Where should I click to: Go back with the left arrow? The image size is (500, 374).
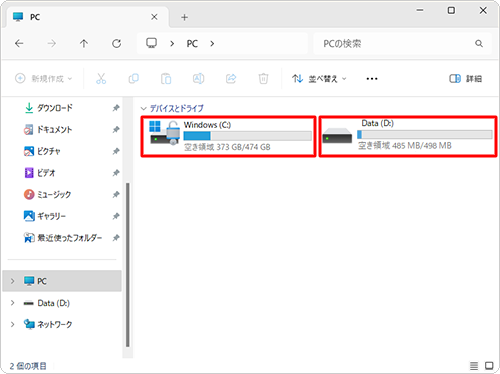click(19, 44)
